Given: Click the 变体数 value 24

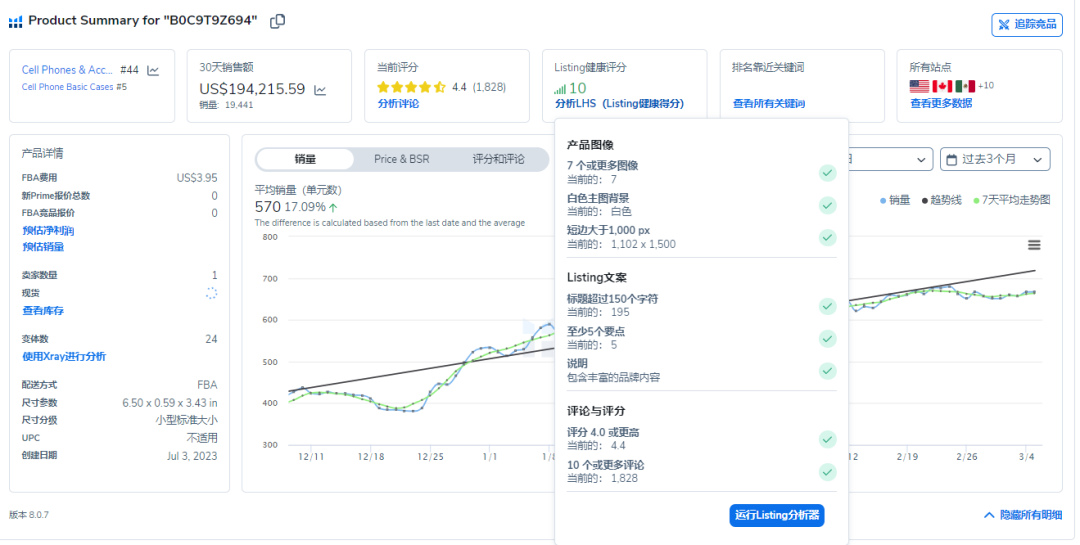Looking at the screenshot, I should click(x=211, y=339).
